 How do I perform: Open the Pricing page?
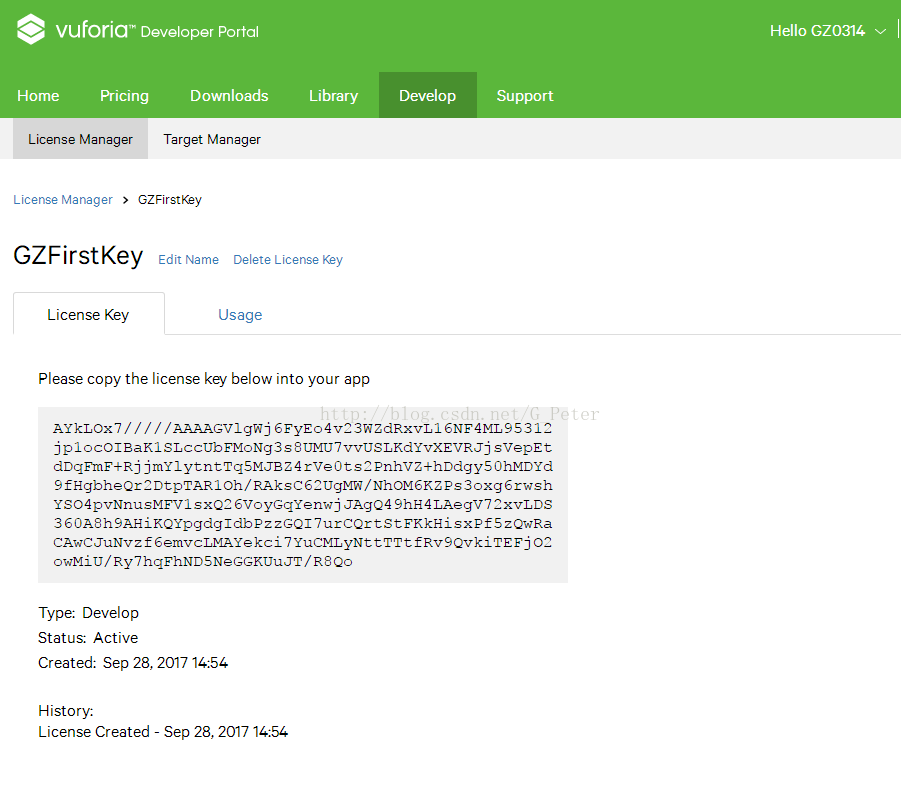(124, 95)
